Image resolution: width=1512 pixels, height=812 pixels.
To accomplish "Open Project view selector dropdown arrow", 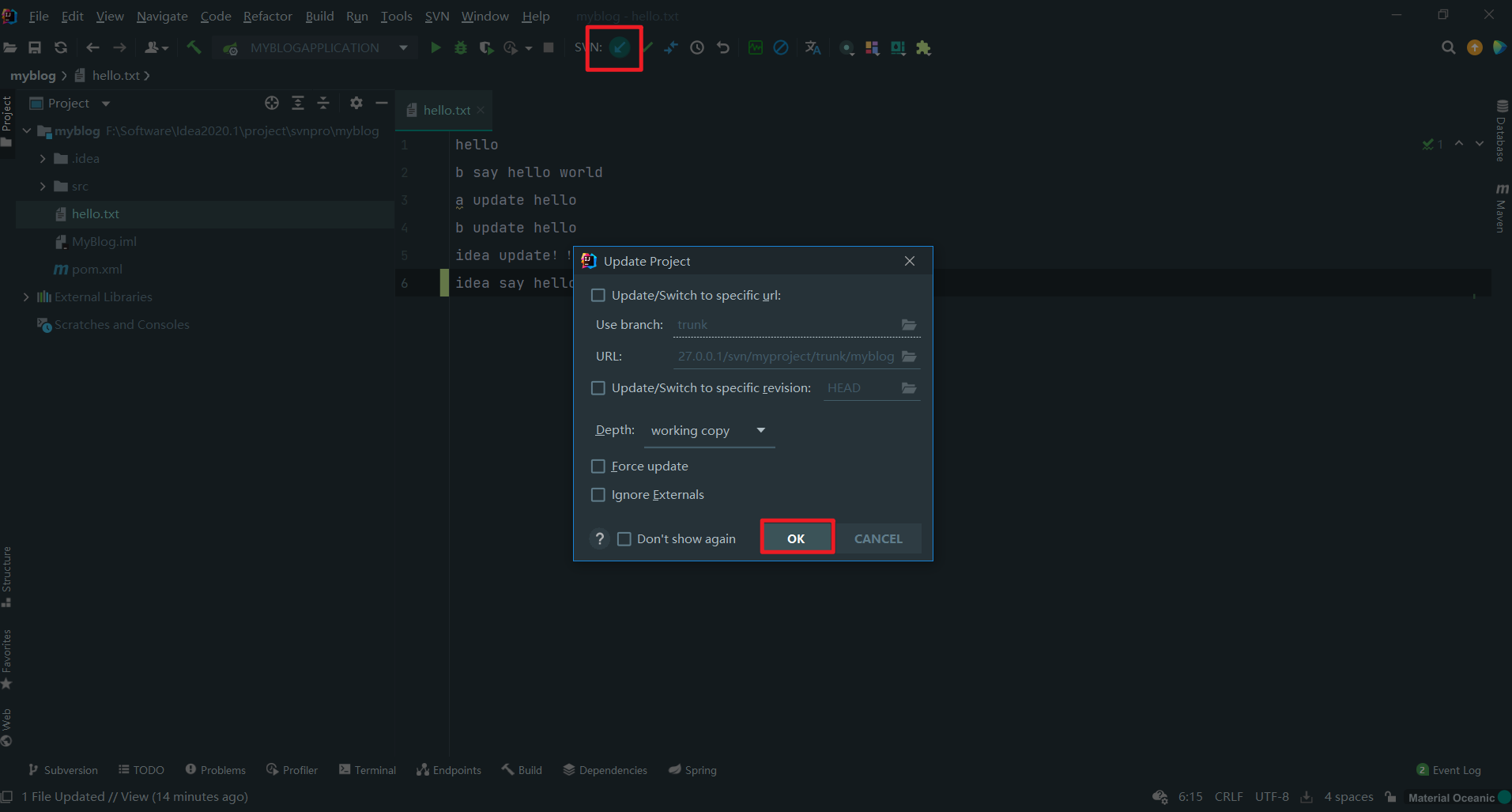I will click(106, 103).
